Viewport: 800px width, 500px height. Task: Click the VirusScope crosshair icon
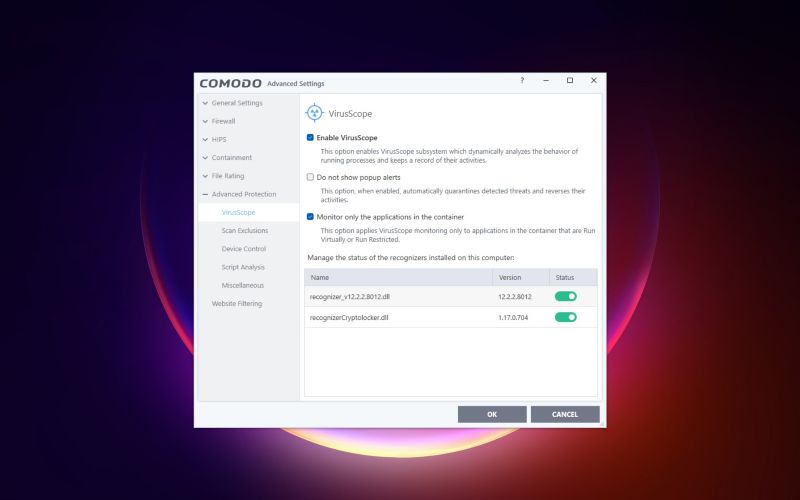(x=315, y=113)
